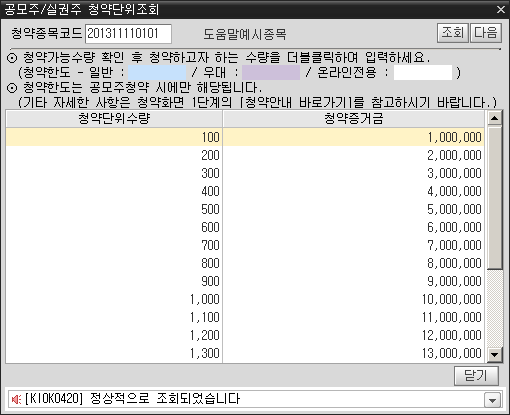
Task: Click the light blue 일반 limit swatch
Action: [x=157, y=72]
